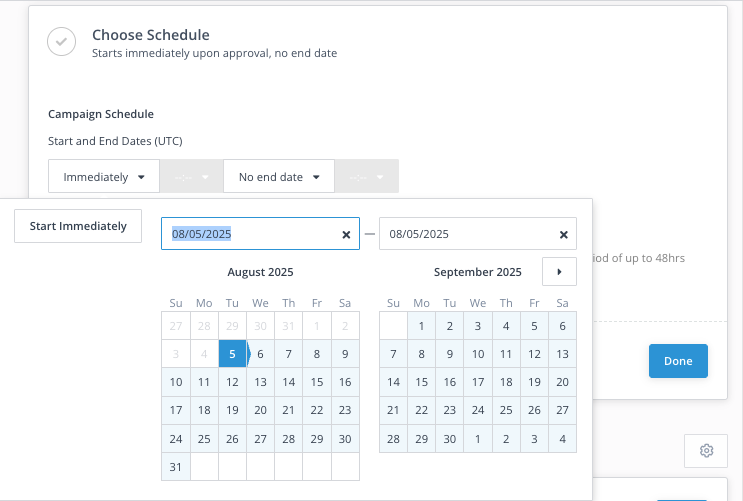Go to next month with arrow button
This screenshot has height=501, width=743.
(x=559, y=271)
